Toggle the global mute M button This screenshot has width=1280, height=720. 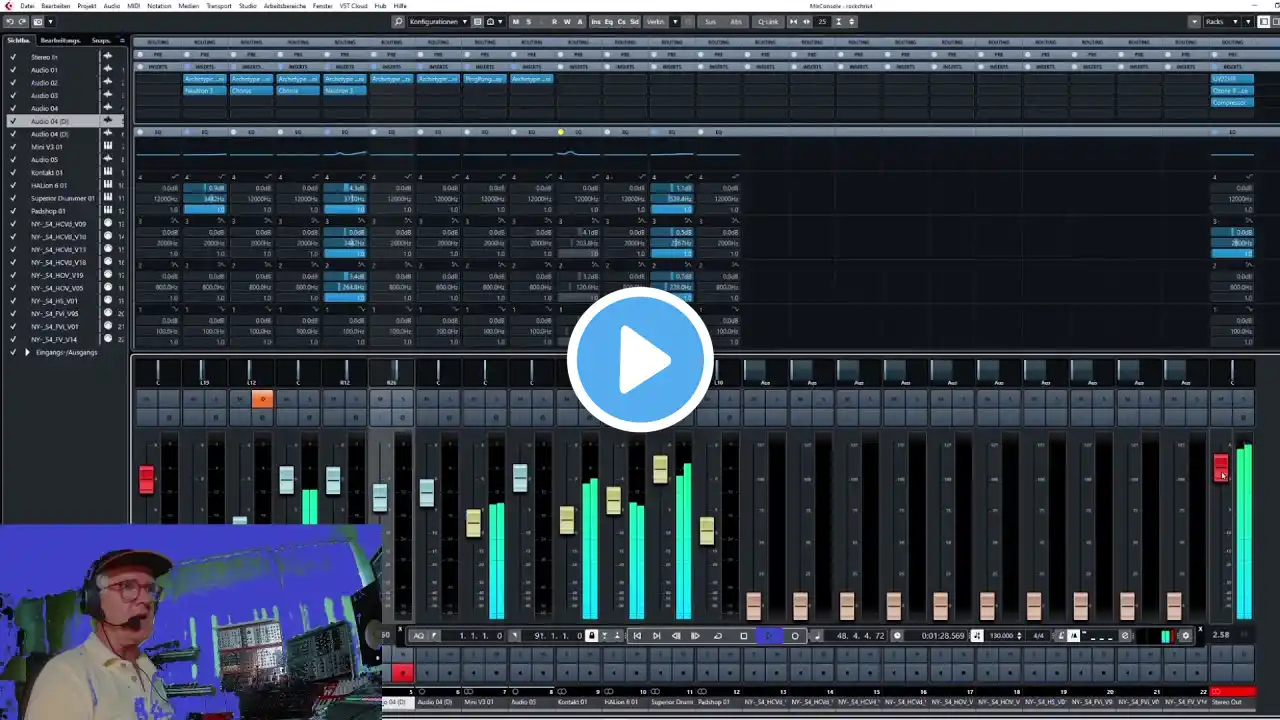point(515,21)
